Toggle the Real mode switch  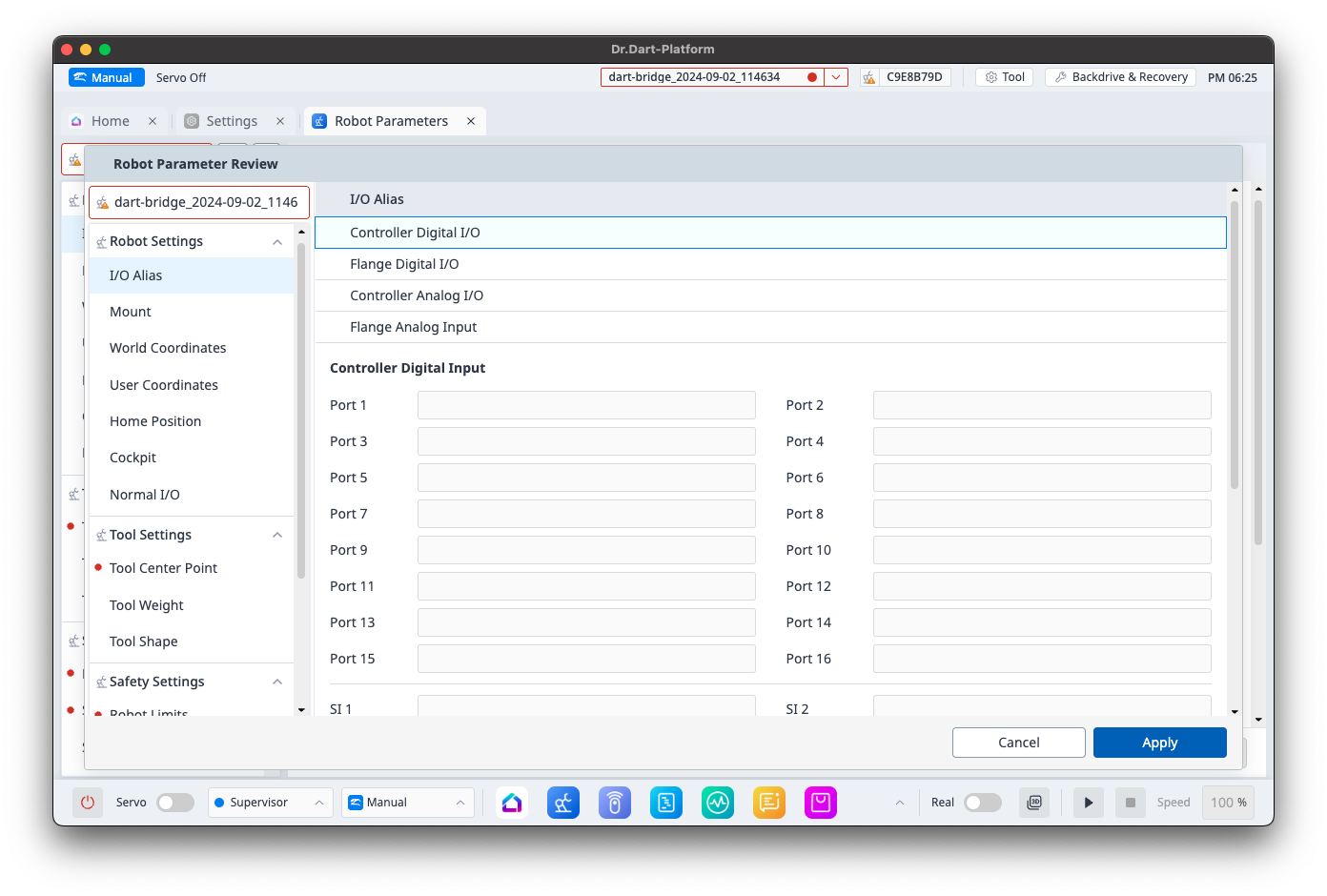pyautogui.click(x=982, y=803)
